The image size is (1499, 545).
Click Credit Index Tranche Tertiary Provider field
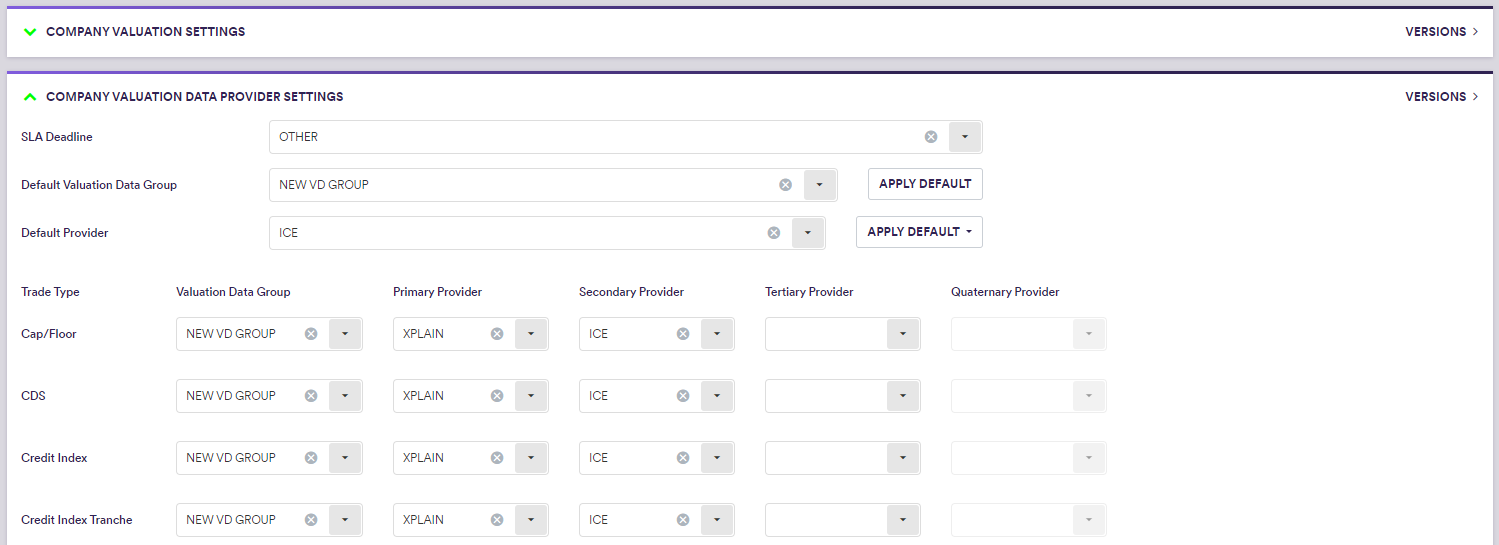(826, 520)
